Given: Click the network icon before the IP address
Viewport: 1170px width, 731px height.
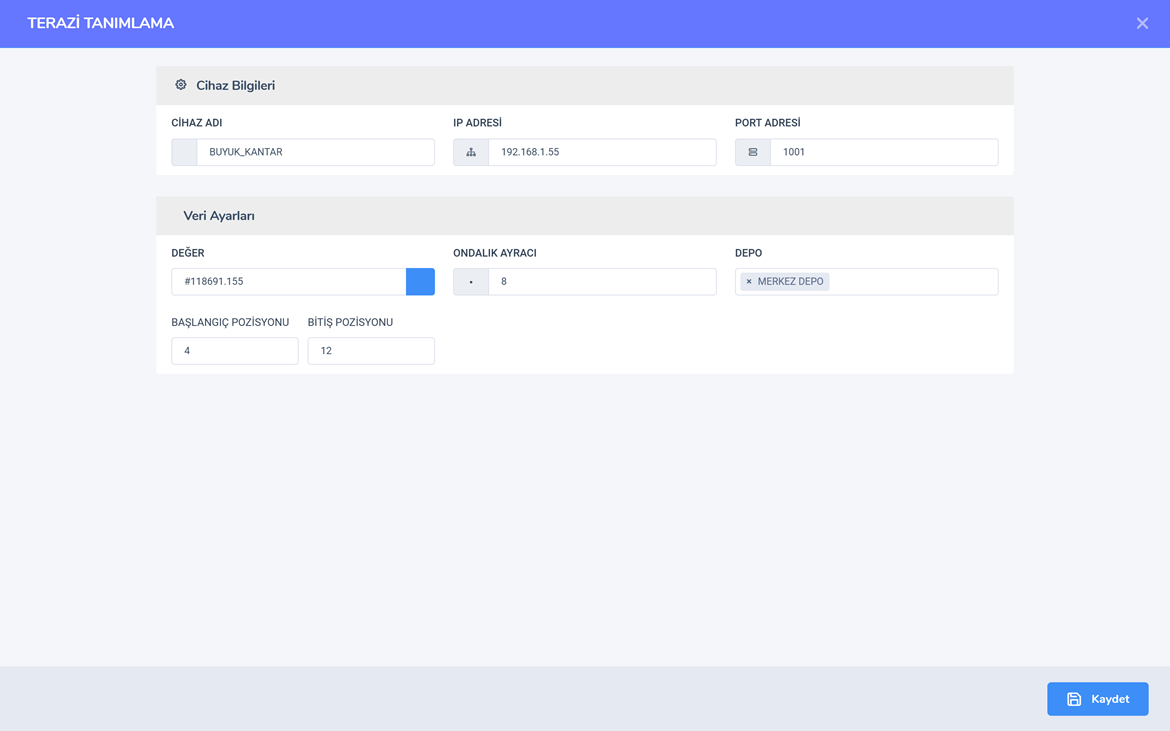Looking at the screenshot, I should click(471, 152).
